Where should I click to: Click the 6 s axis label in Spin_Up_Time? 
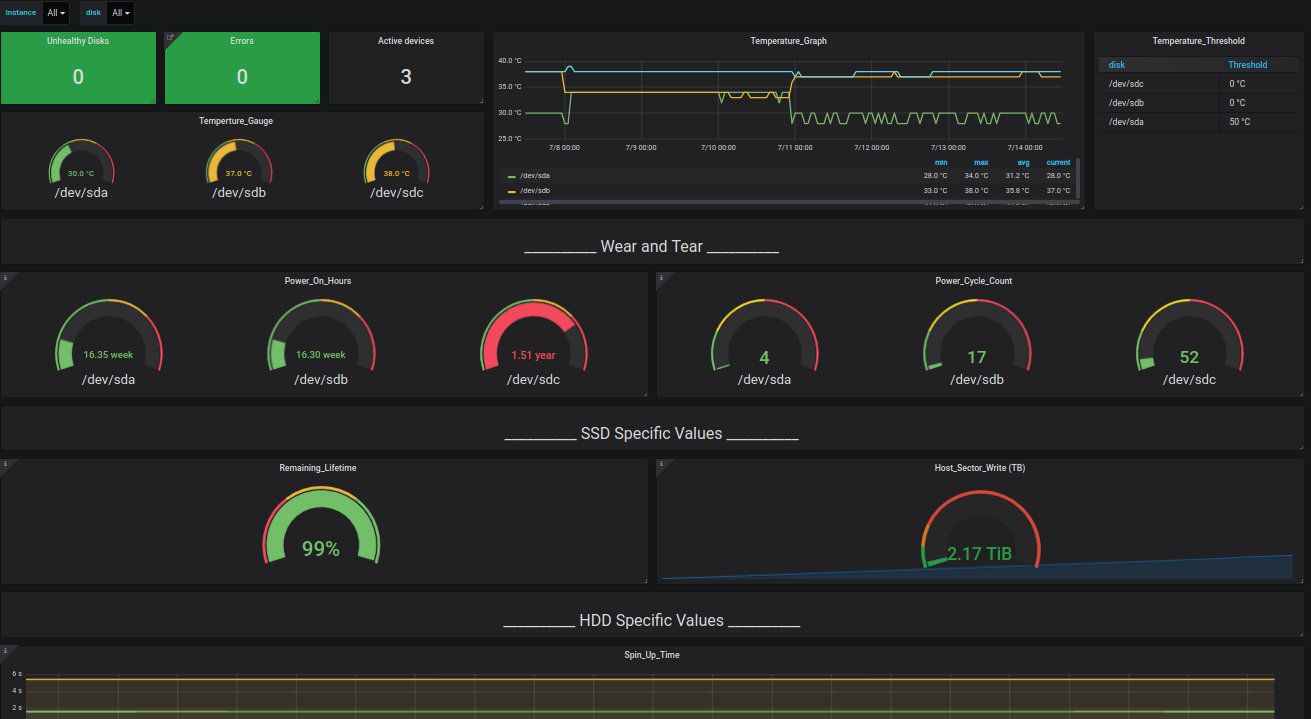click(x=17, y=674)
